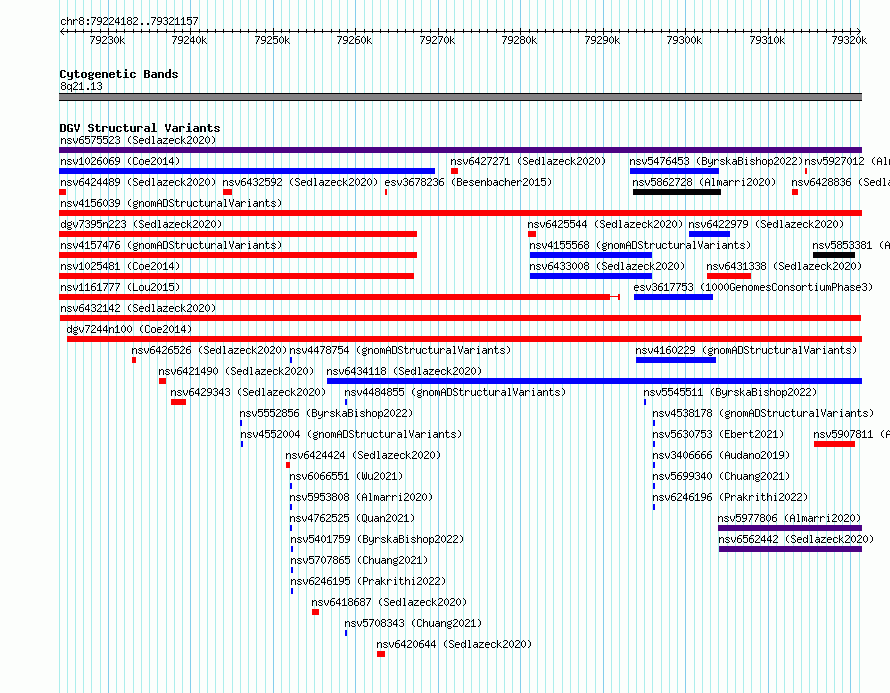This screenshot has height=693, width=890.
Task: Select the purple nsv6575523 variant bar
Action: [x=460, y=150]
